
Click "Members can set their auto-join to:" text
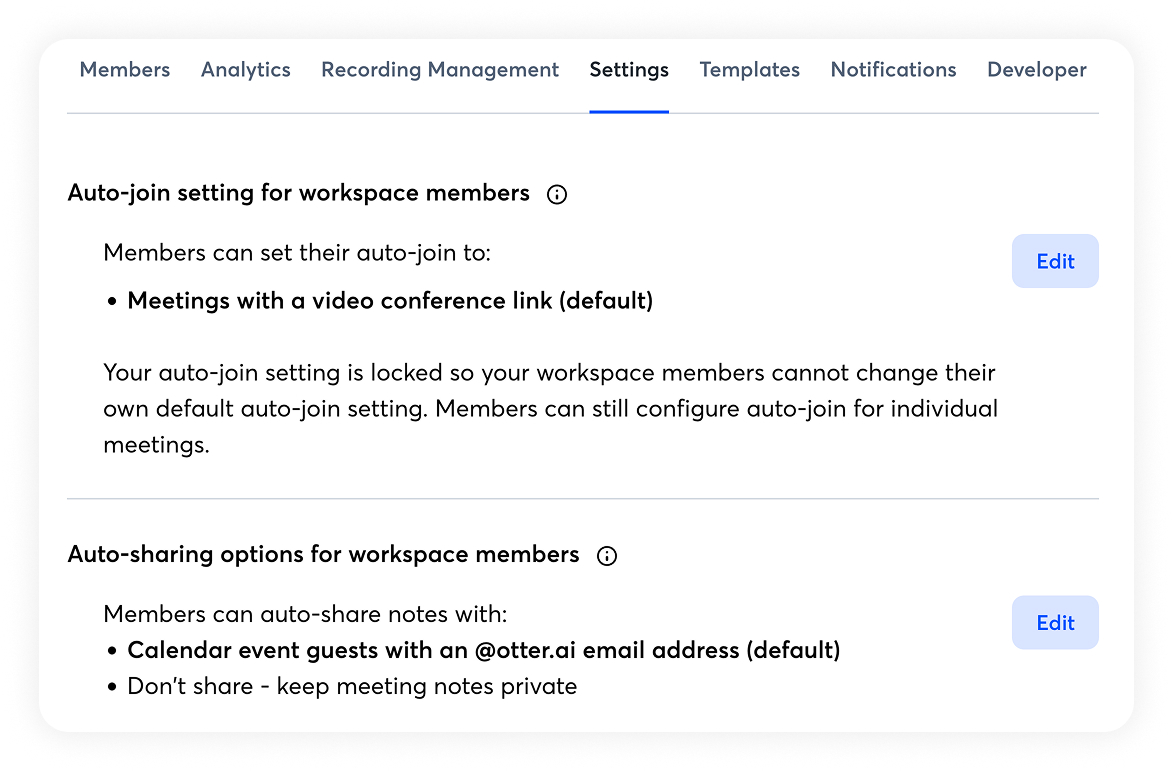click(297, 253)
